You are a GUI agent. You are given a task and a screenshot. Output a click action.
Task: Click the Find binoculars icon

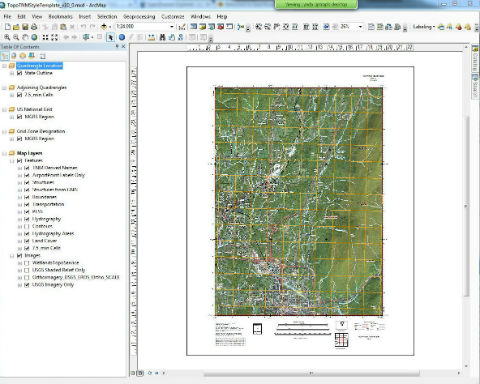click(x=162, y=37)
